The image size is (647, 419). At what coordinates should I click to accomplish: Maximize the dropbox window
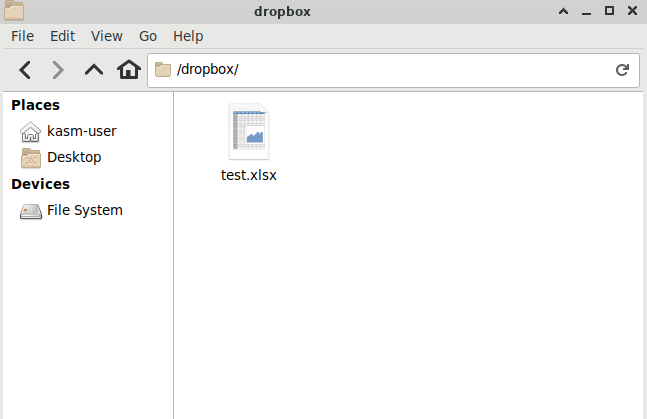pyautogui.click(x=610, y=11)
